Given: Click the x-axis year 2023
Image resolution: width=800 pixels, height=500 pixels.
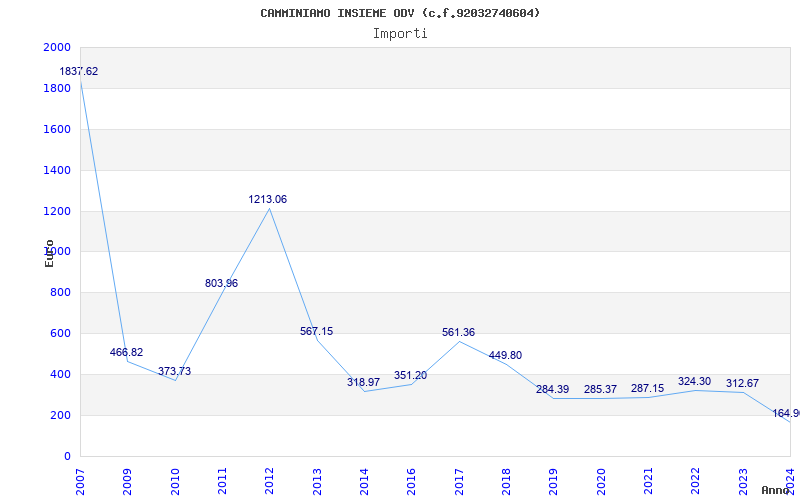Looking at the screenshot, I should pyautogui.click(x=743, y=482).
